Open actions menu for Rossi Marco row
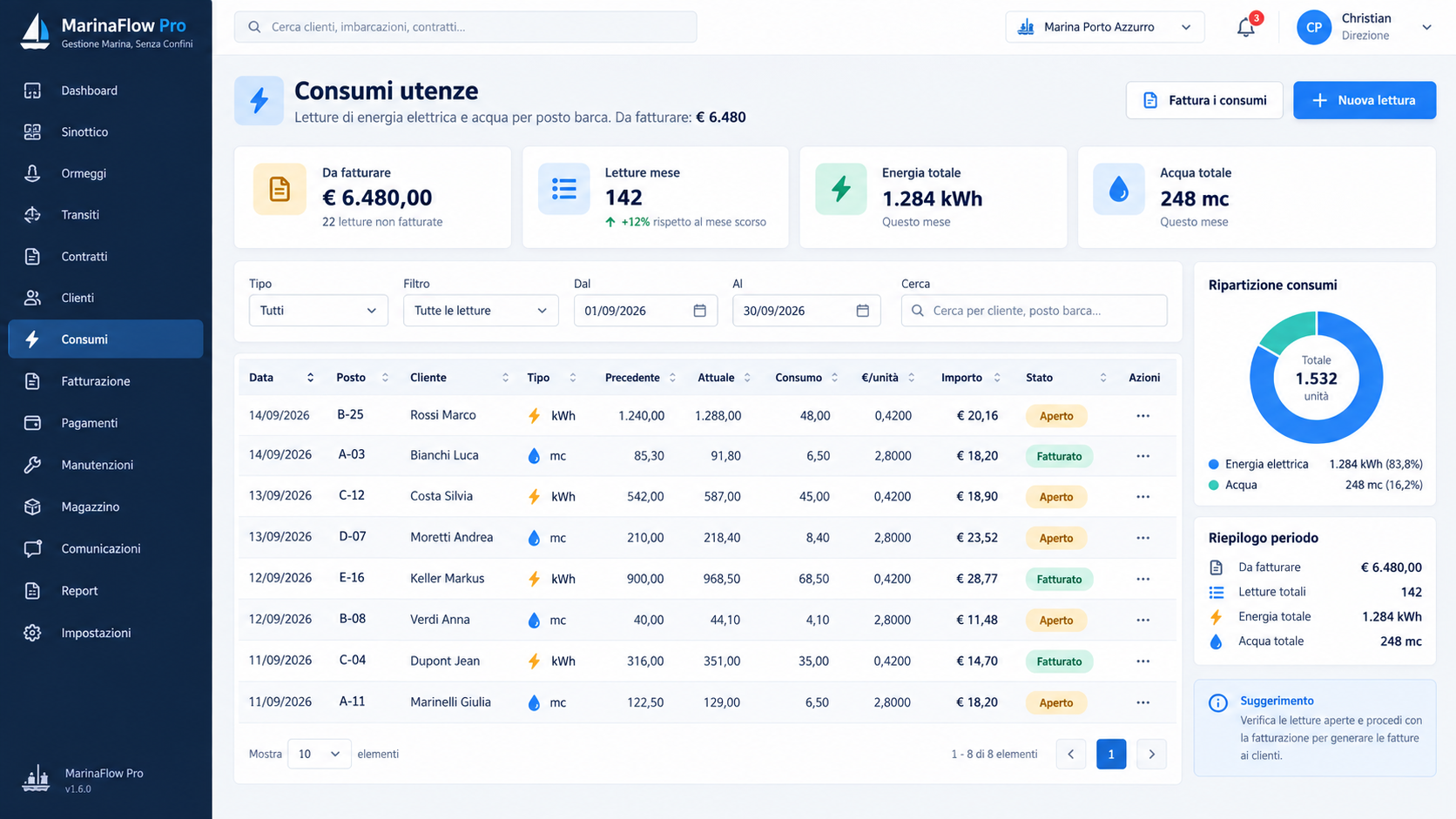Image resolution: width=1456 pixels, height=819 pixels. 1143,416
